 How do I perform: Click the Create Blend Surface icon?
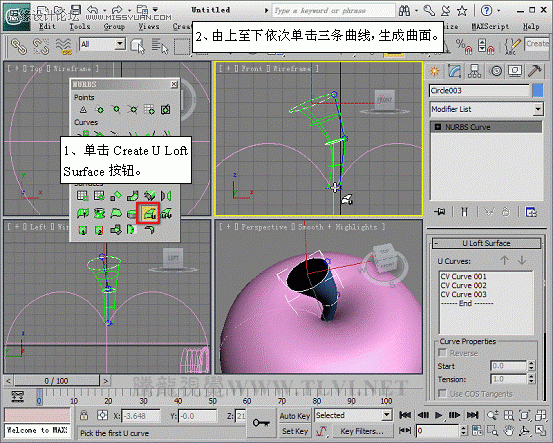133,195
